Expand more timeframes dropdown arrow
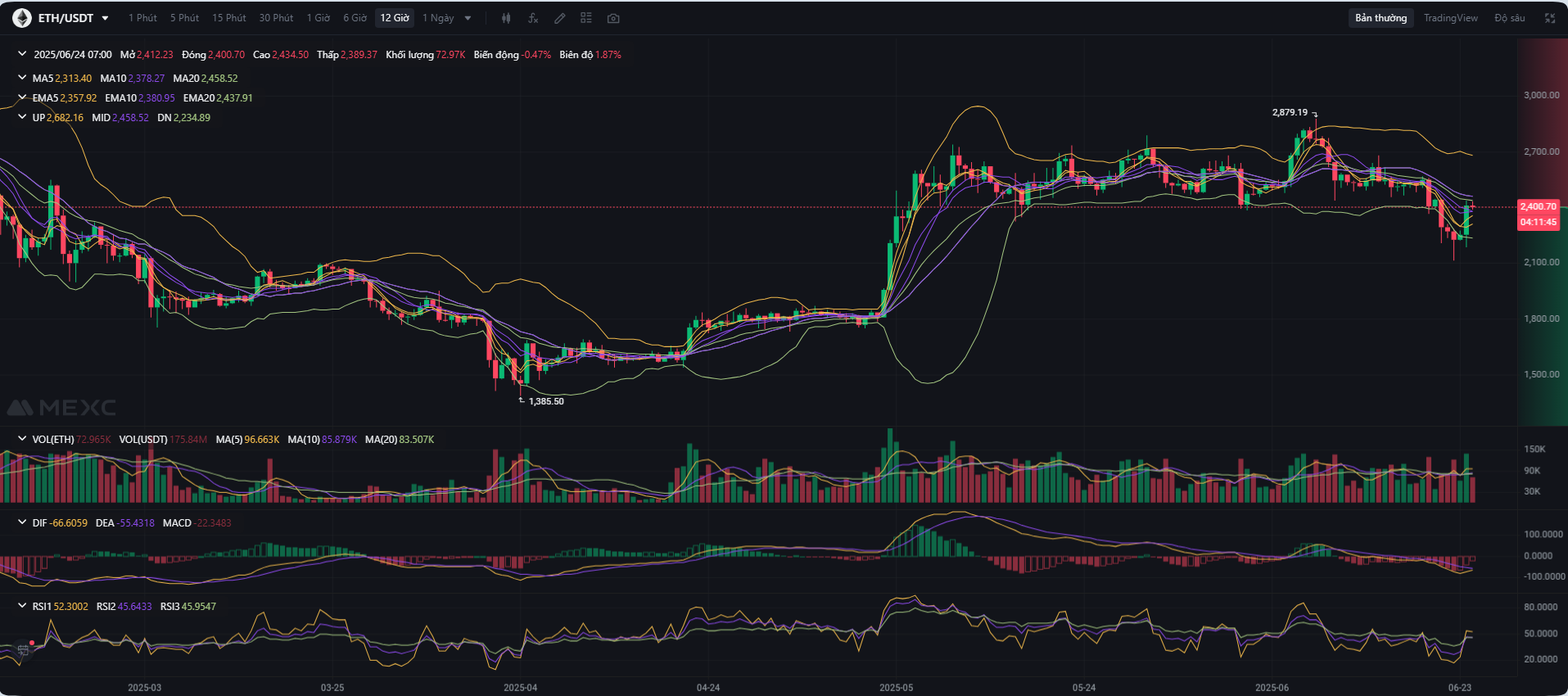 tap(468, 18)
